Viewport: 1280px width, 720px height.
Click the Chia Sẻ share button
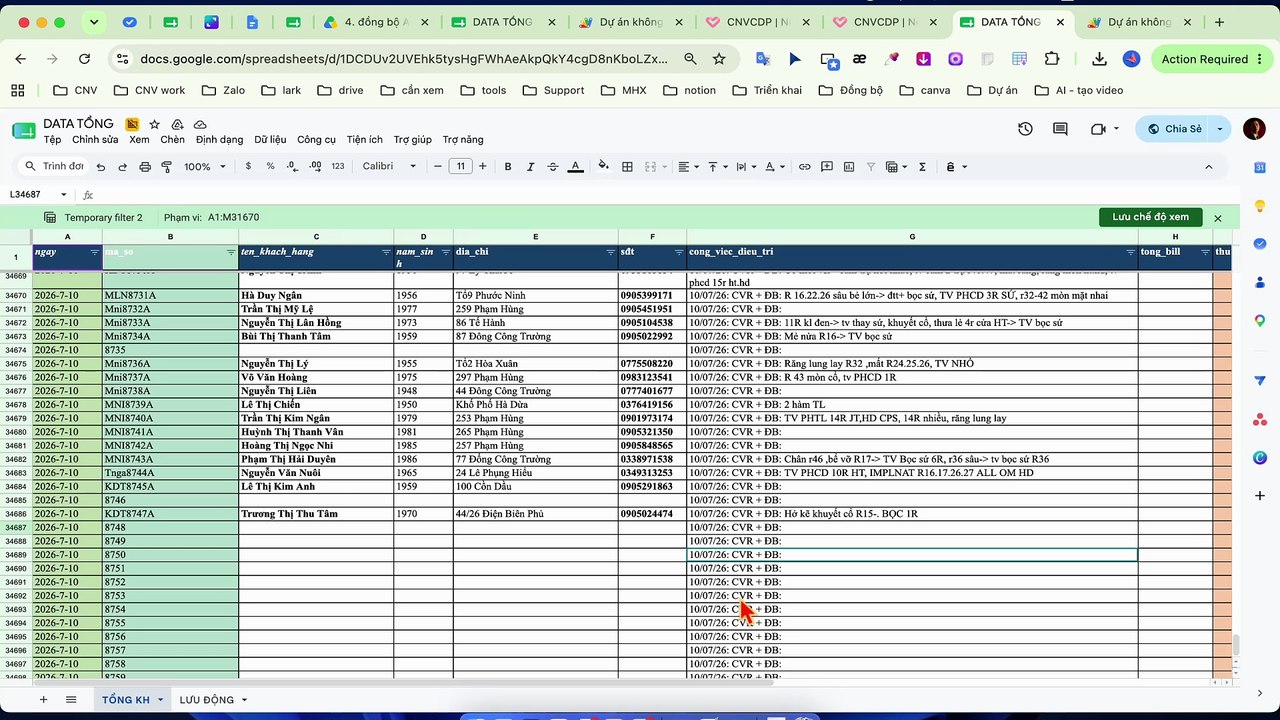point(1174,129)
